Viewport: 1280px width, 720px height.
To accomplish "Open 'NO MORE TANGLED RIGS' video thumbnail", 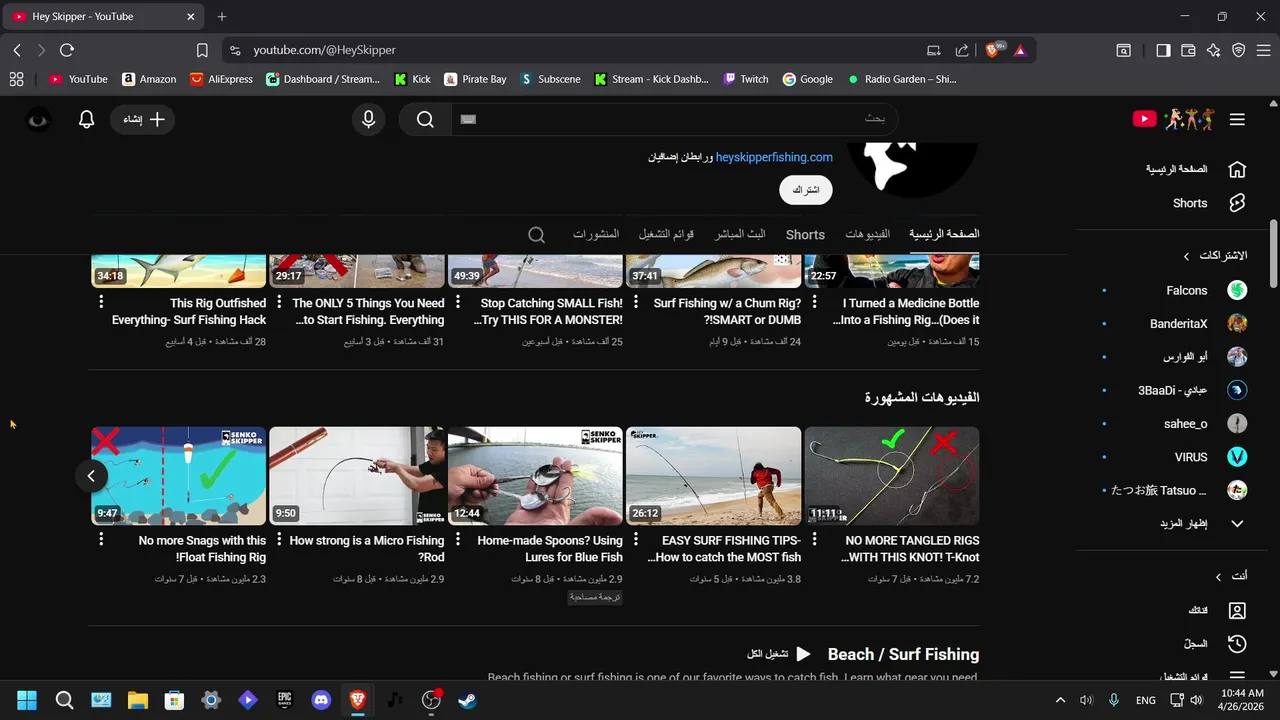I will [892, 476].
